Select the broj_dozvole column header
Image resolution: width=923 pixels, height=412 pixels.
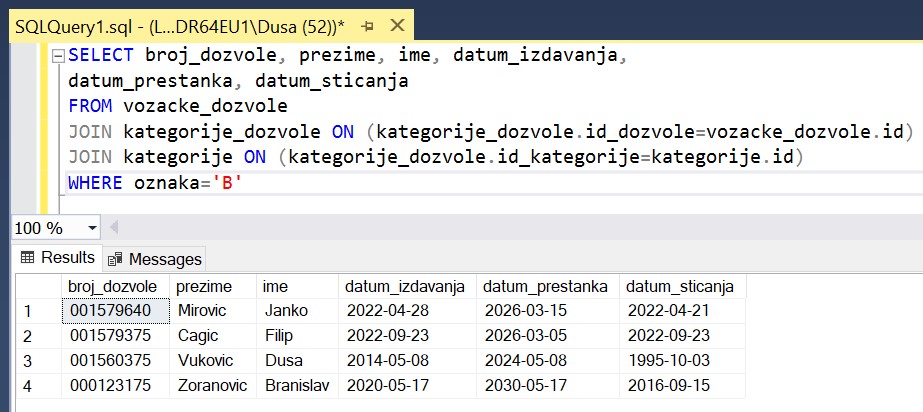coord(113,287)
